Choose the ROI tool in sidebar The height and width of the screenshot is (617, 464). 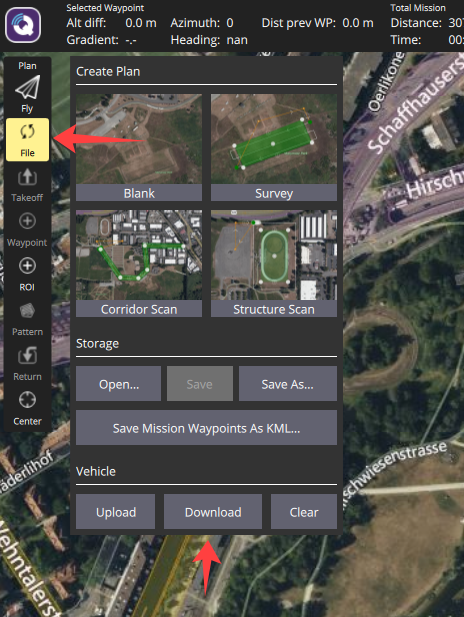(27, 274)
